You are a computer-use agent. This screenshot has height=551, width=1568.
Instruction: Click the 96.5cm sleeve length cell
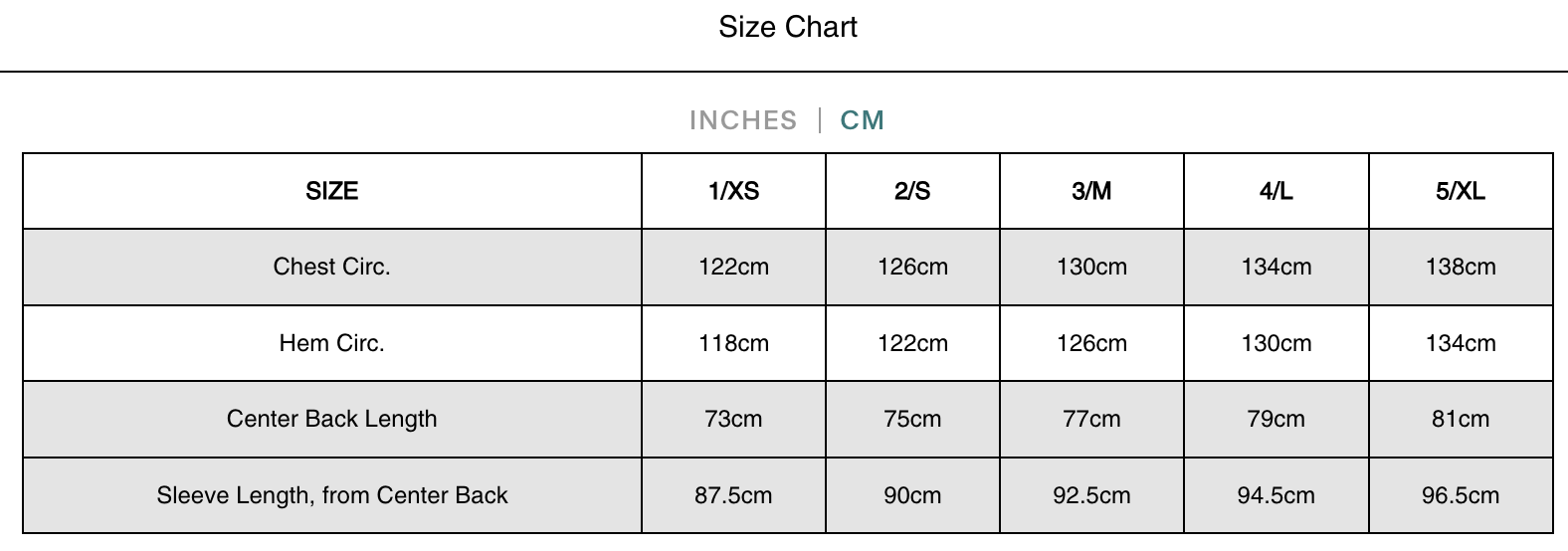coord(1460,495)
